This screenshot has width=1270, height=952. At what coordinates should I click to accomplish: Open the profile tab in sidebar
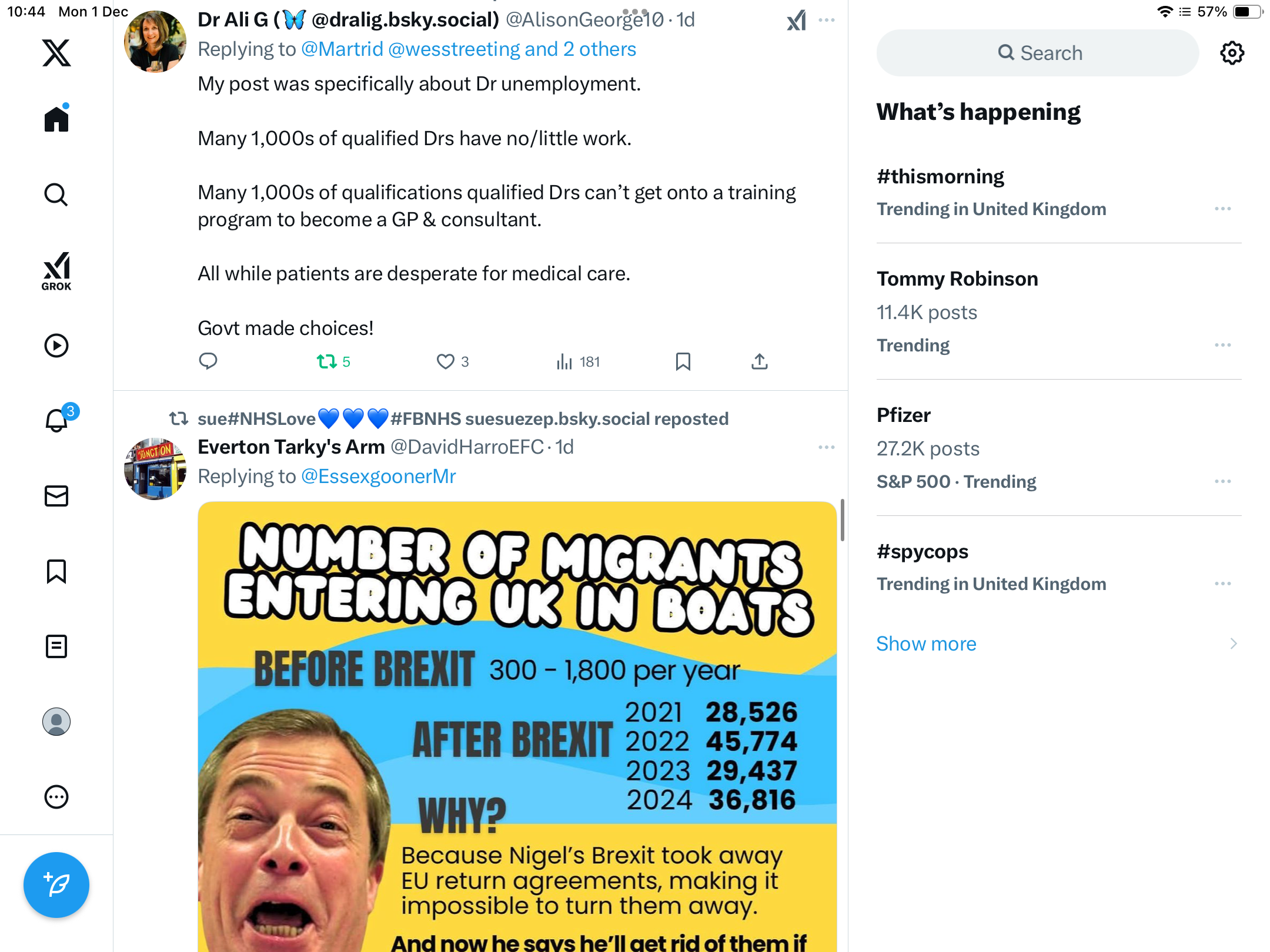[x=56, y=722]
